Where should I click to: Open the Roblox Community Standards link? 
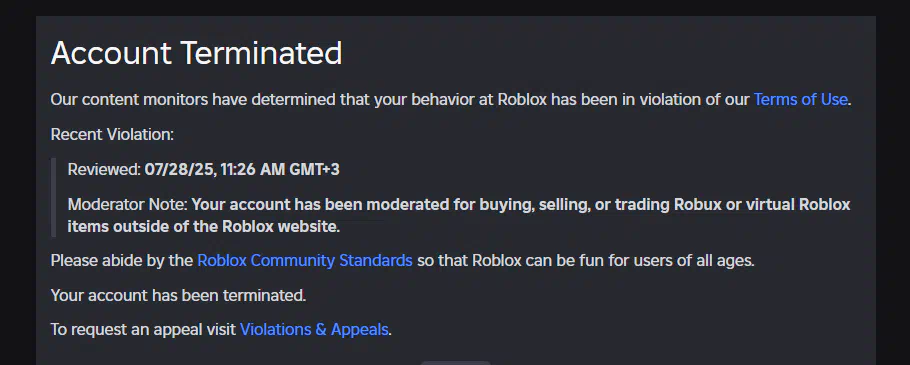click(x=305, y=261)
